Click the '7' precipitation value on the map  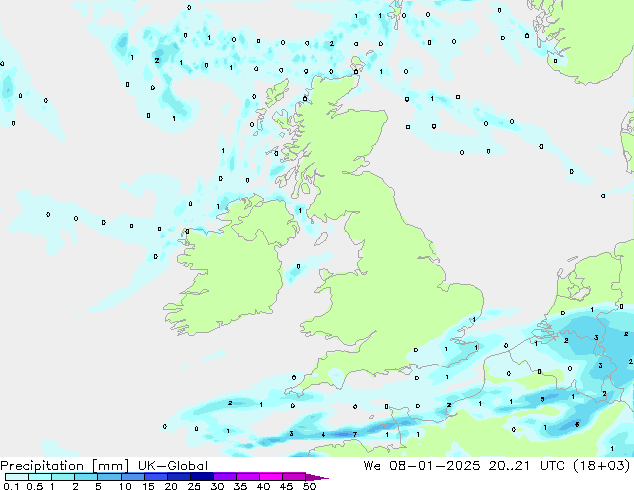click(x=355, y=435)
